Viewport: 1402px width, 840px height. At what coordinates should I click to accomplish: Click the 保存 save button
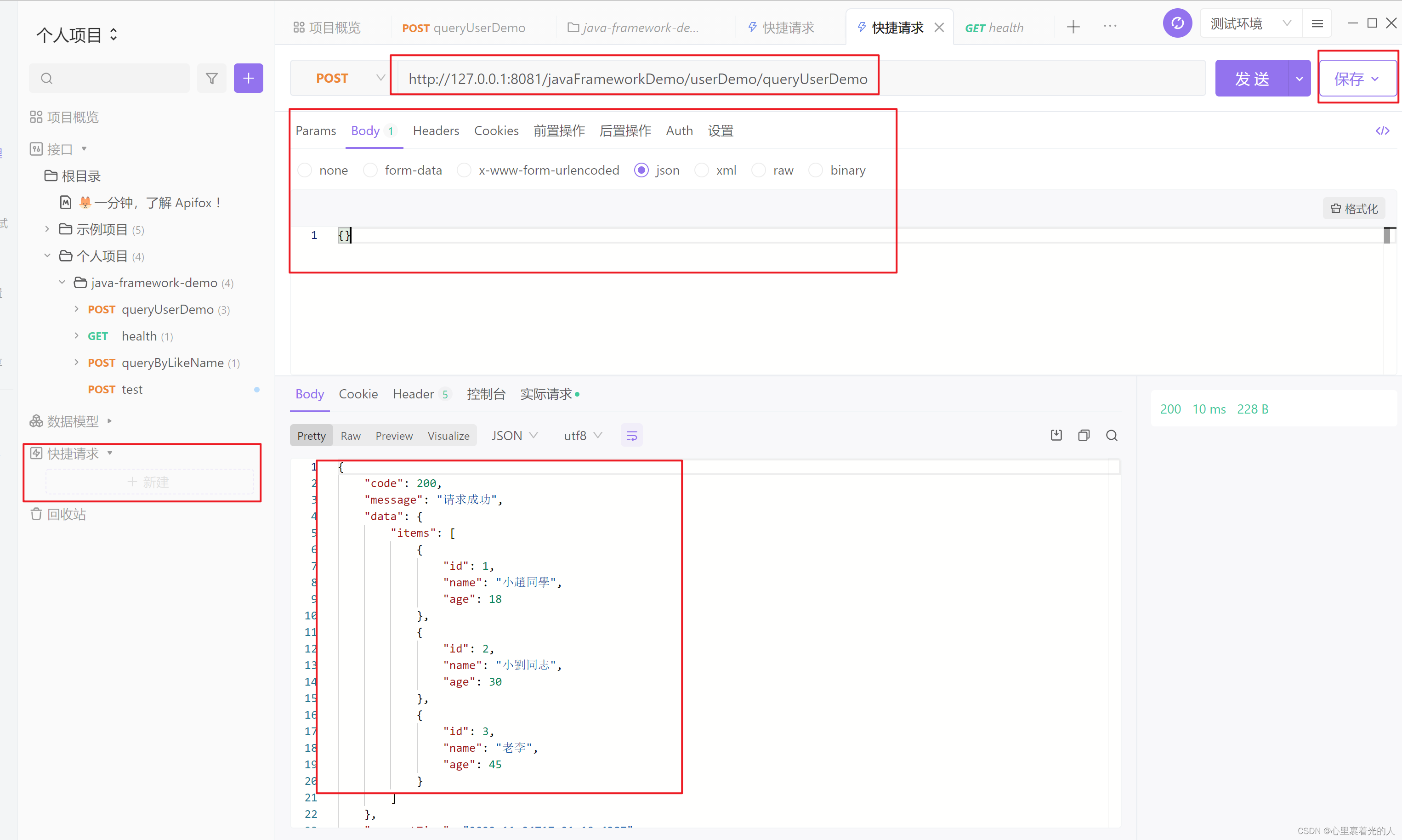(1357, 79)
